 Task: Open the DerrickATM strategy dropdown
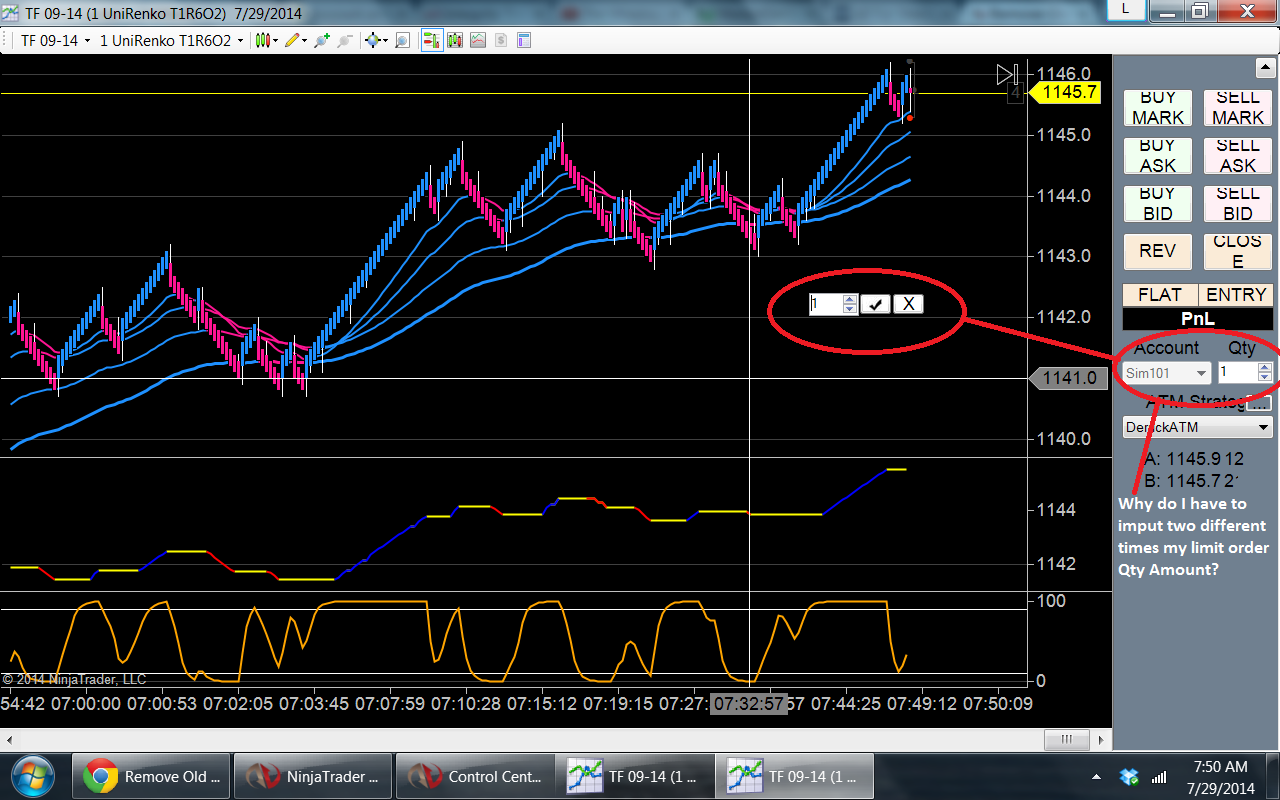pos(1198,427)
